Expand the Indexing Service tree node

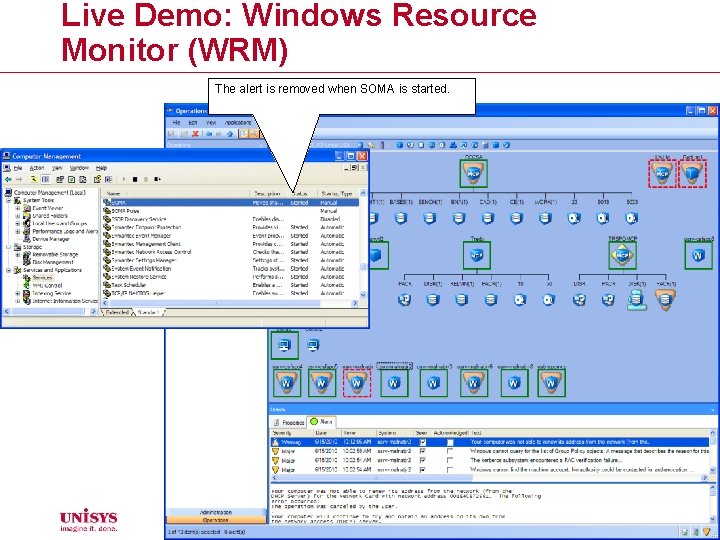click(17, 293)
